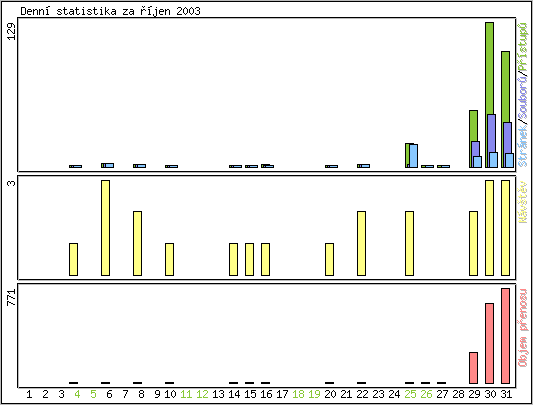Click the green weekend day label 26
Image resolution: width=533 pixels, height=405 pixels.
[426, 394]
